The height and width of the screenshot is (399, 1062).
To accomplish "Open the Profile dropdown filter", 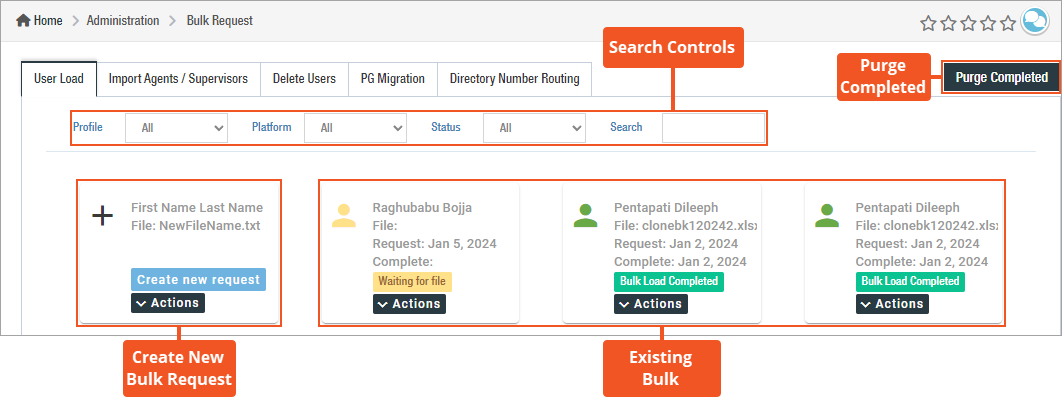I will pos(177,127).
